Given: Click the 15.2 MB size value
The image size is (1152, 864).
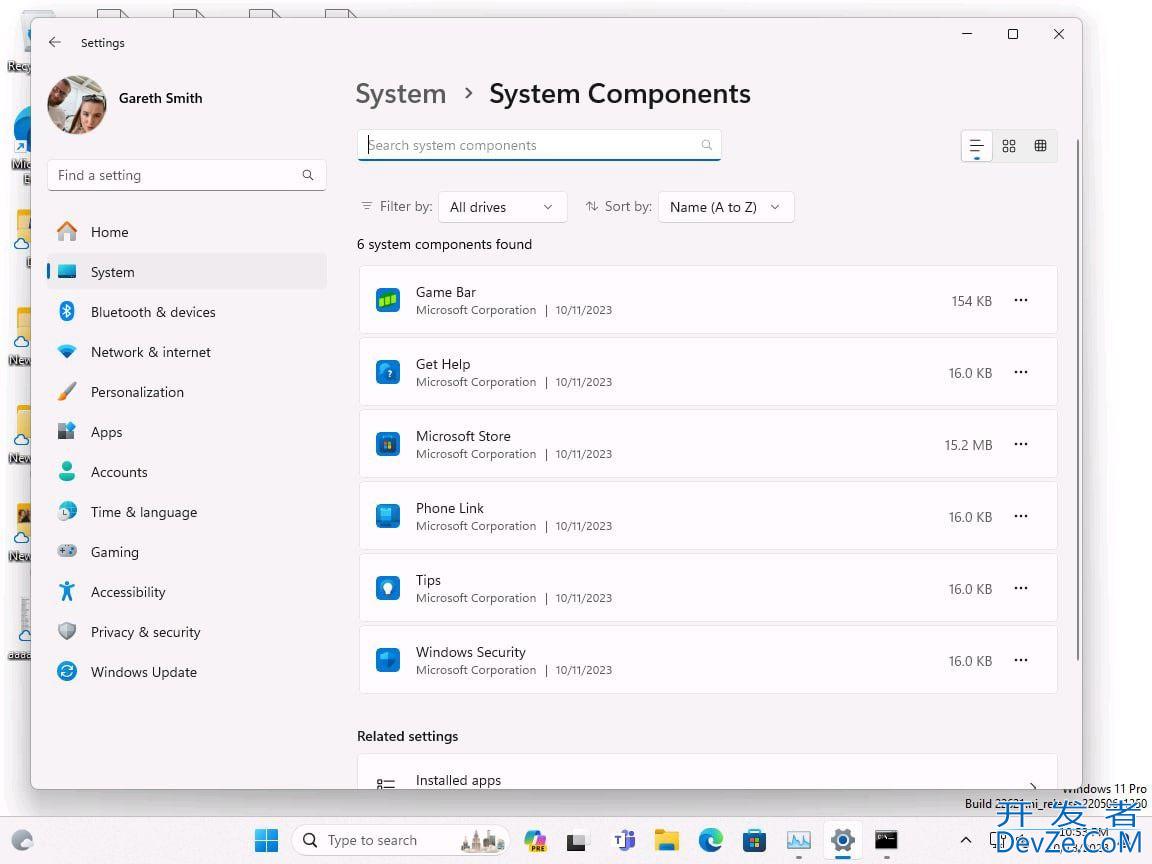Looking at the screenshot, I should point(968,445).
